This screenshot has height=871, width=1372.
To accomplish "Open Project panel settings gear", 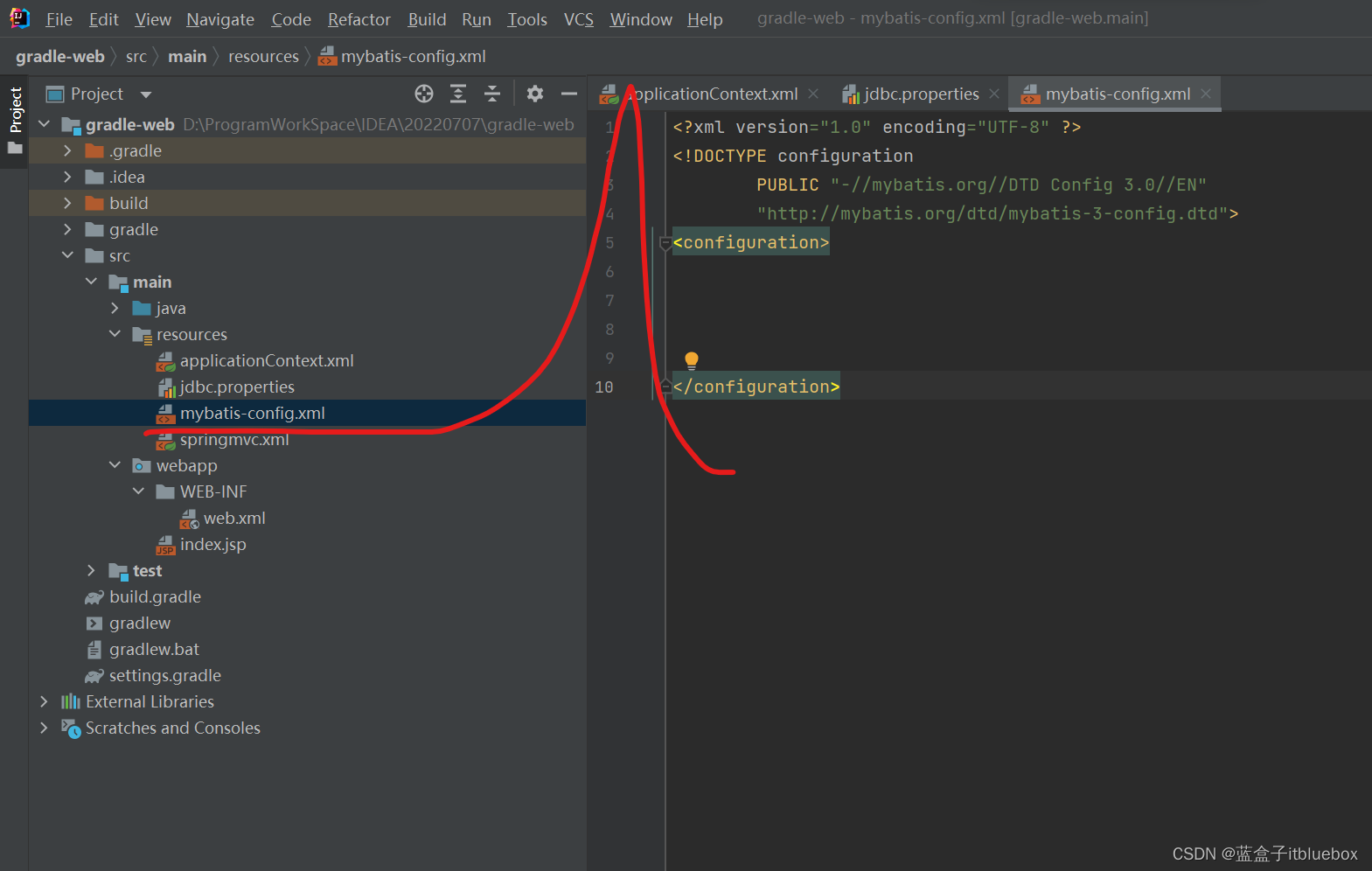I will 535,94.
